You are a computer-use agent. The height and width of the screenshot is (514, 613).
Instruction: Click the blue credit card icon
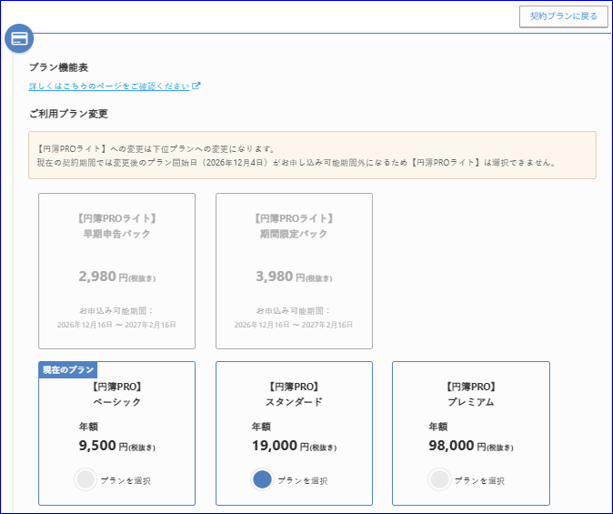[x=19, y=38]
